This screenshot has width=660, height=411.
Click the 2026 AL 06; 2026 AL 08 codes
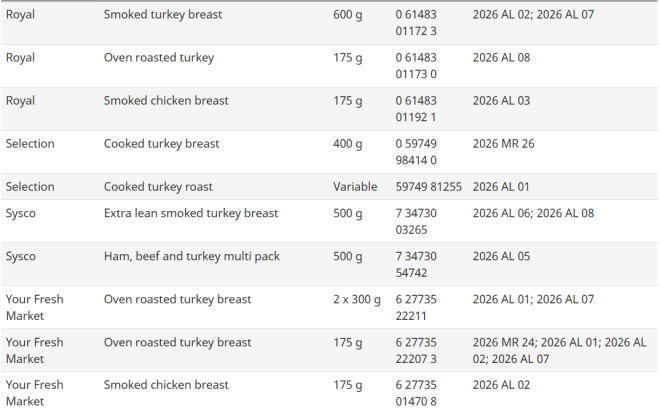533,214
